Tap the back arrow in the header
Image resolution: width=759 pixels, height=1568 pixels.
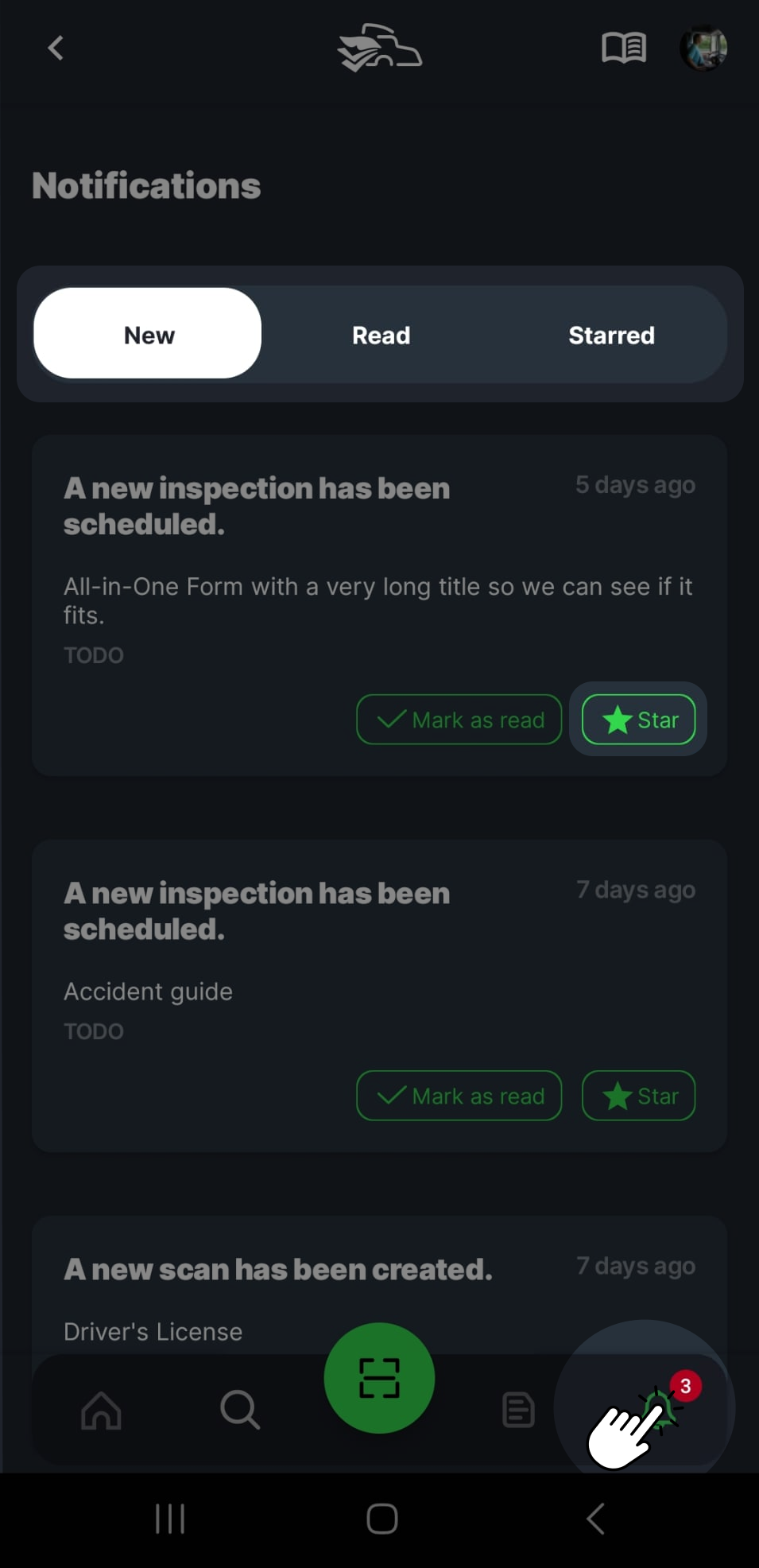tap(55, 48)
